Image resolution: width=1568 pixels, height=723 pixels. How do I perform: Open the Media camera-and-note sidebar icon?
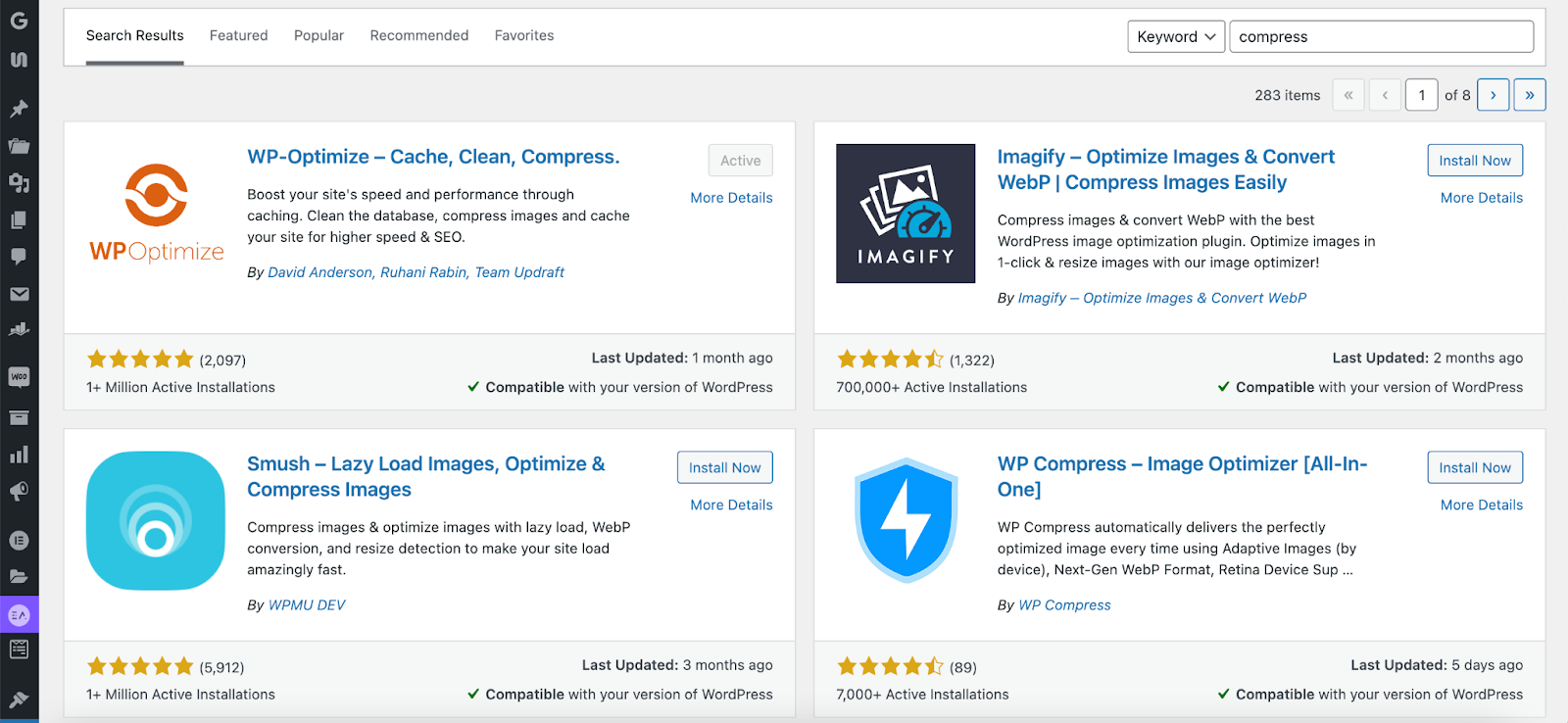click(19, 183)
